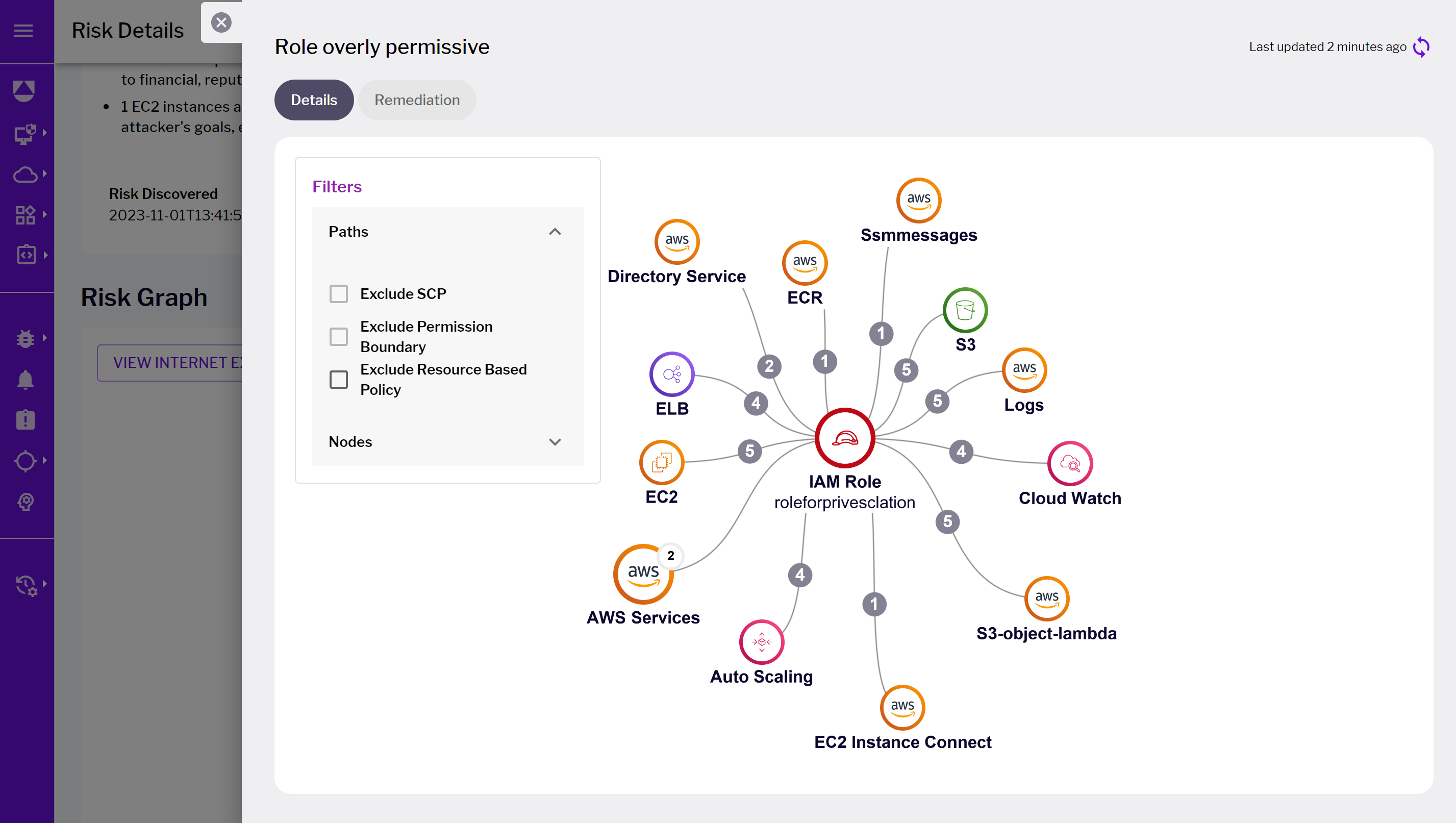1456x823 pixels.
Task: Open the vulnerabilities bug icon in sidebar
Action: click(x=26, y=339)
